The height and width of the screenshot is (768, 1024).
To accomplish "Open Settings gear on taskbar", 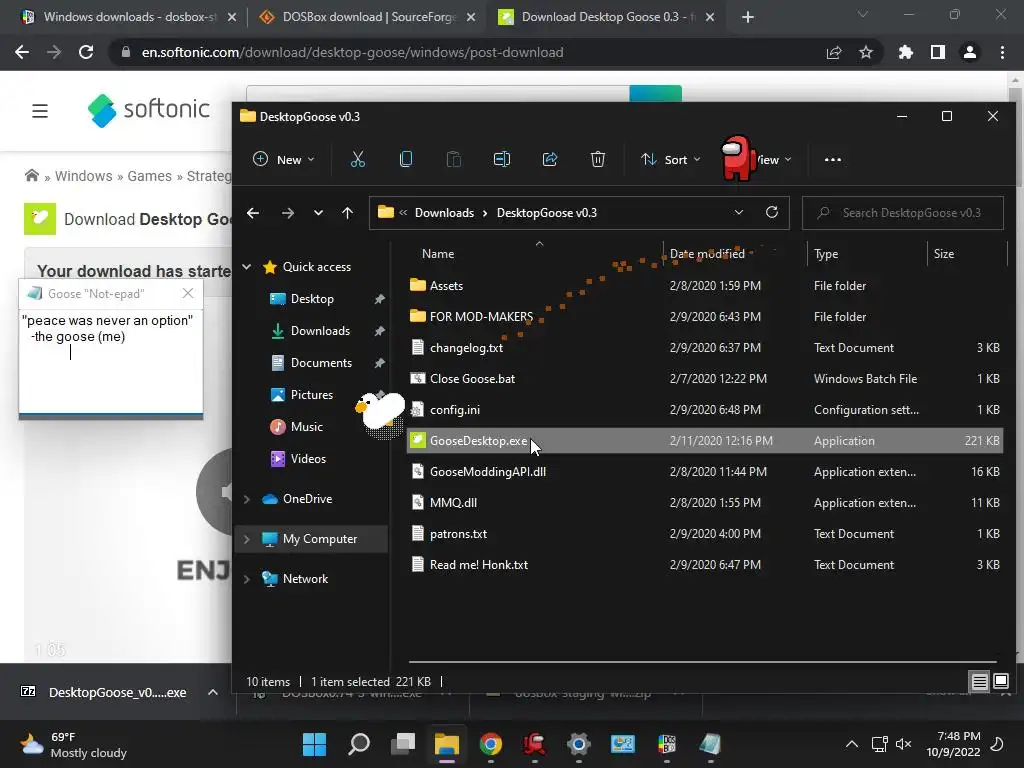I will pos(579,744).
